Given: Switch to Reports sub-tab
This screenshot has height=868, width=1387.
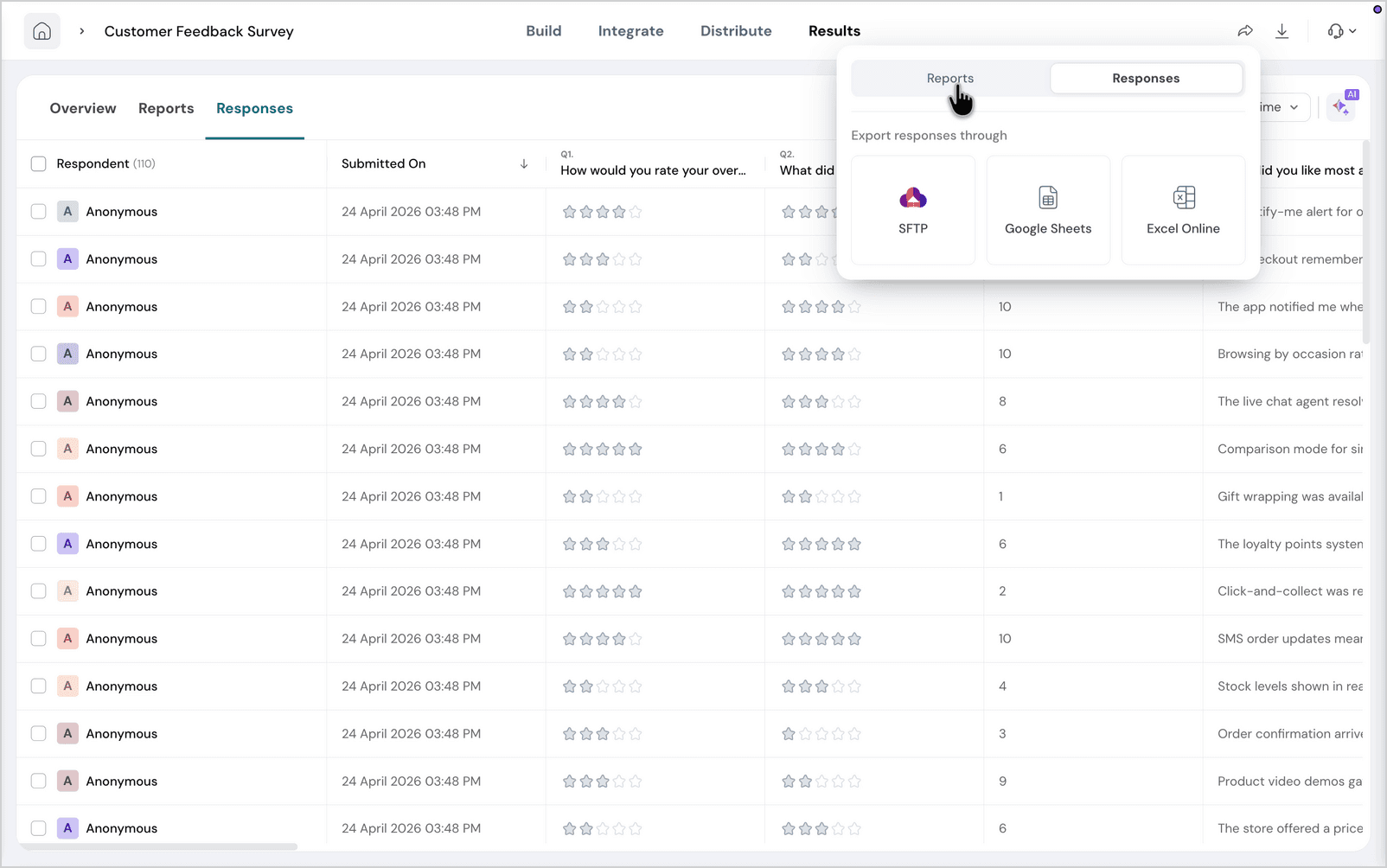Looking at the screenshot, I should (x=166, y=108).
